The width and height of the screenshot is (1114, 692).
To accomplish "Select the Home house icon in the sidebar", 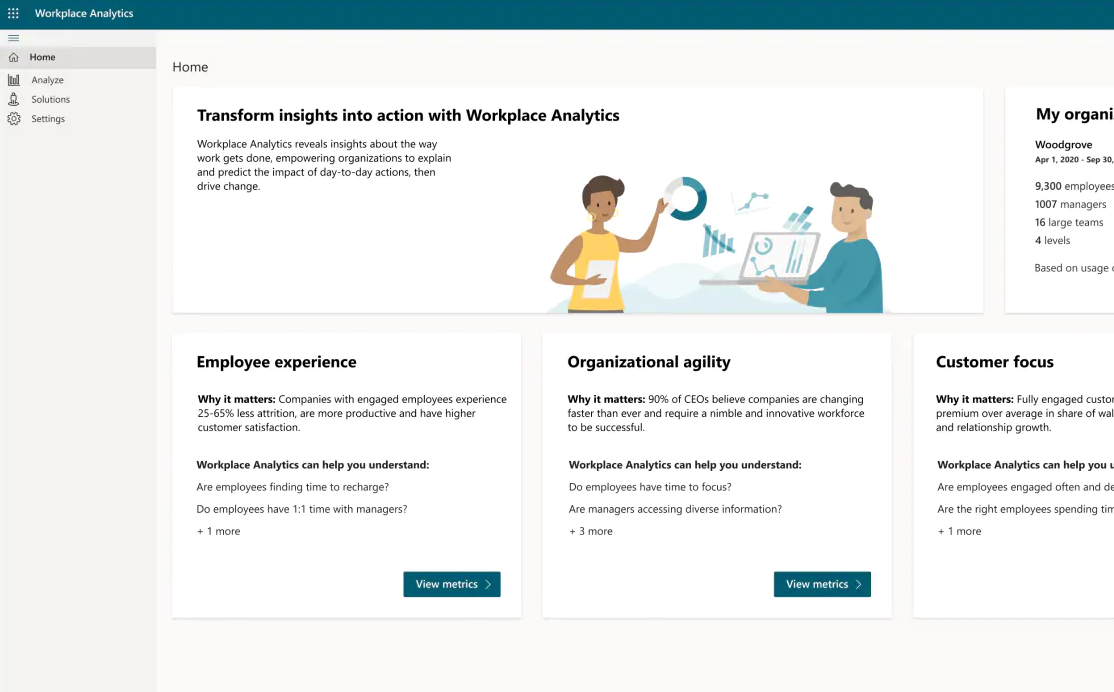I will point(14,57).
